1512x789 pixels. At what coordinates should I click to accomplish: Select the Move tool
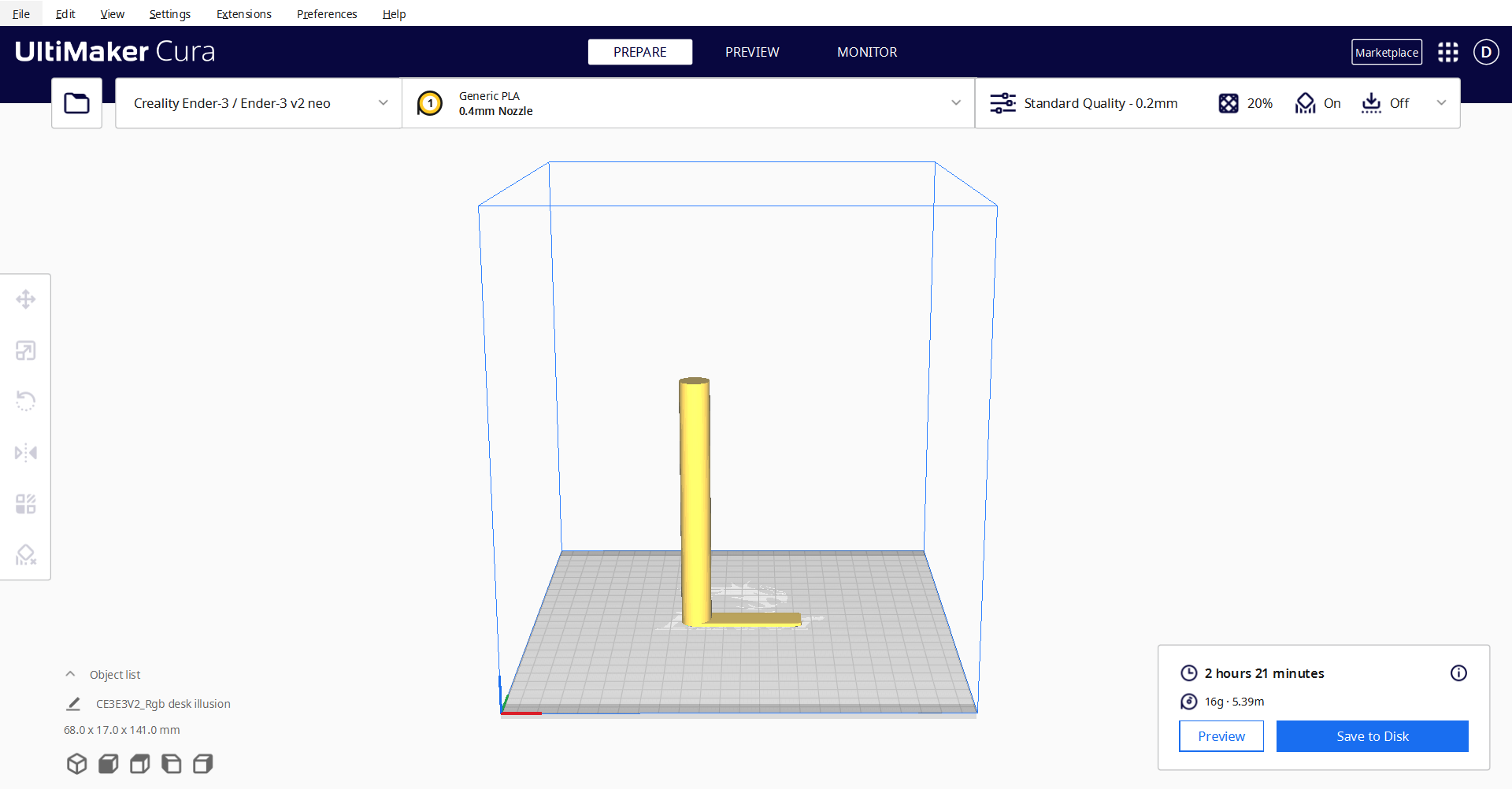click(26, 299)
